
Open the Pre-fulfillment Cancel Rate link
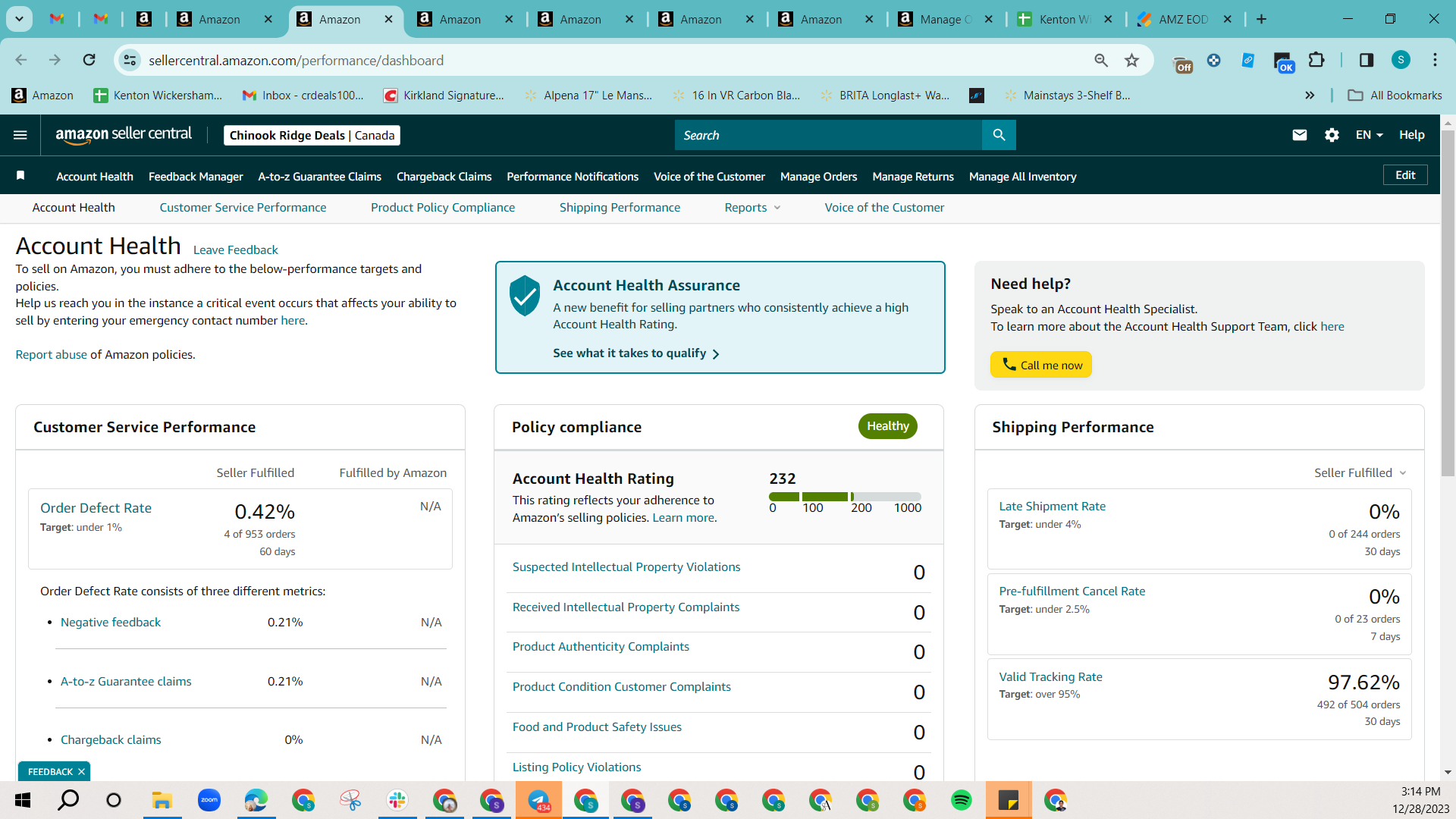tap(1072, 591)
